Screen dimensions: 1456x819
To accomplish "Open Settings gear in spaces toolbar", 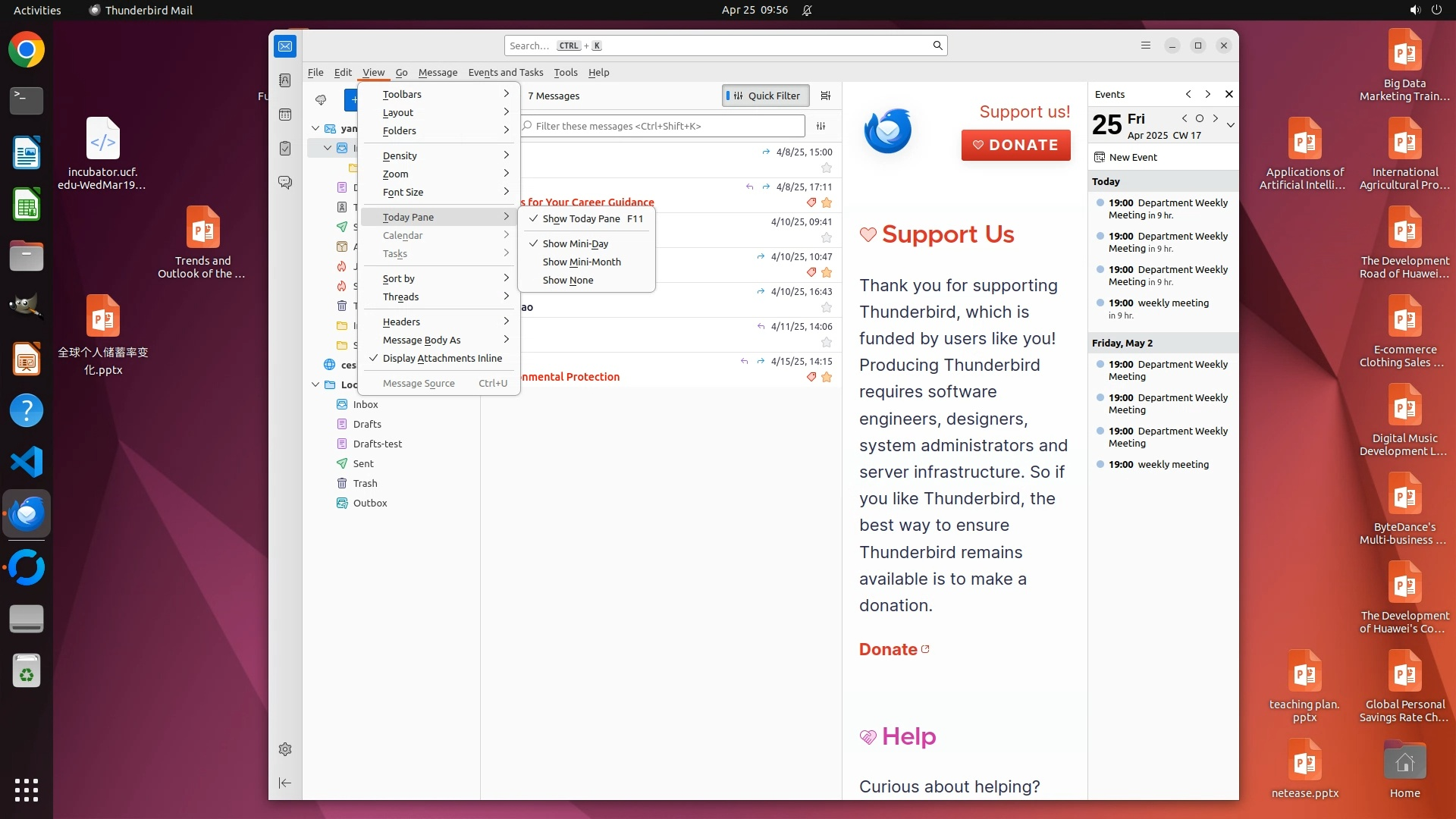I will click(285, 749).
